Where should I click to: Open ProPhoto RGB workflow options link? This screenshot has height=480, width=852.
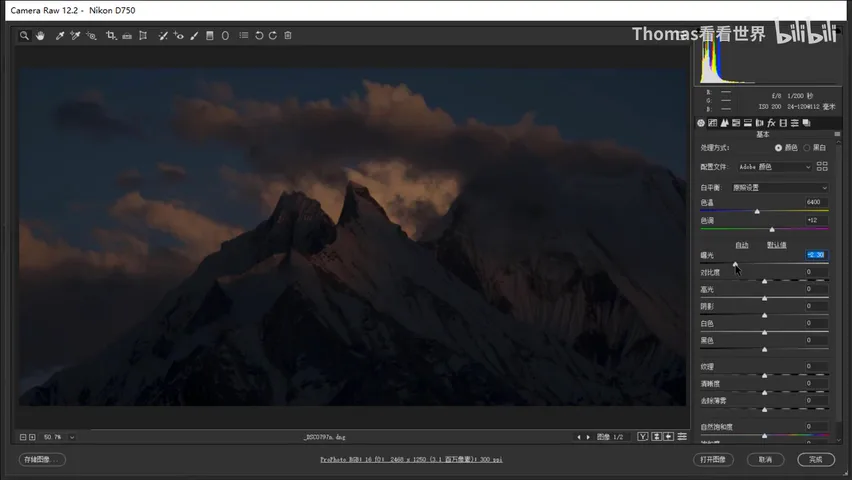pyautogui.click(x=411, y=459)
